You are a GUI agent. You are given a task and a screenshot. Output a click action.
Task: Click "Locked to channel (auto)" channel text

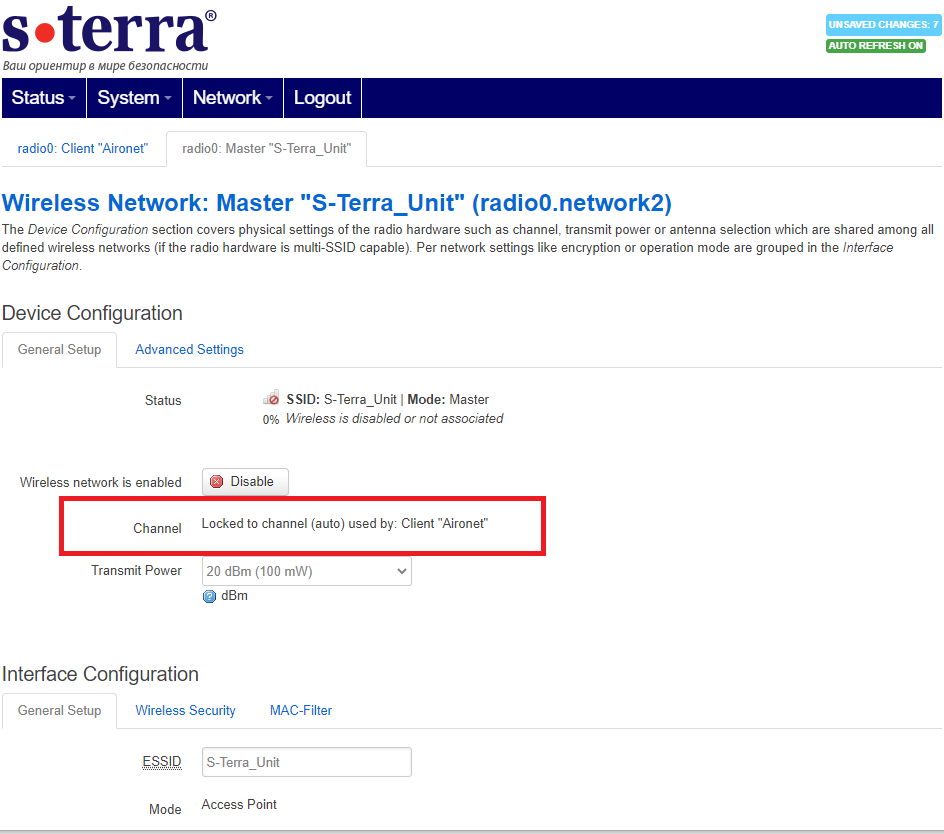pos(345,524)
